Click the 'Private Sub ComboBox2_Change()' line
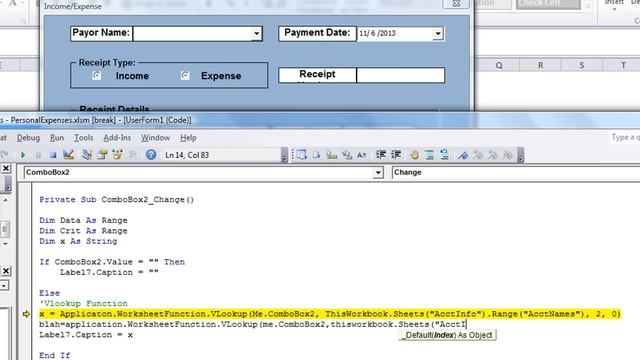Viewport: 640px width, 360px height. (x=117, y=200)
